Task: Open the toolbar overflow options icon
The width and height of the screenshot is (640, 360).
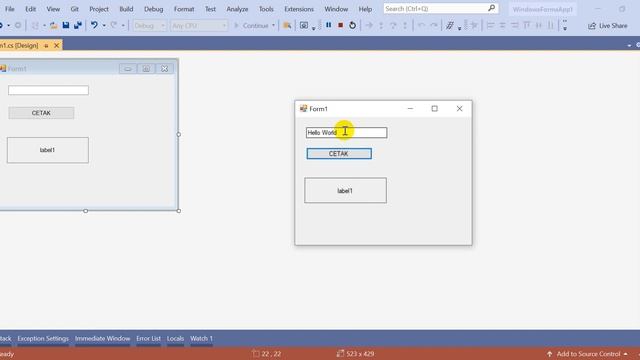Action: click(565, 25)
